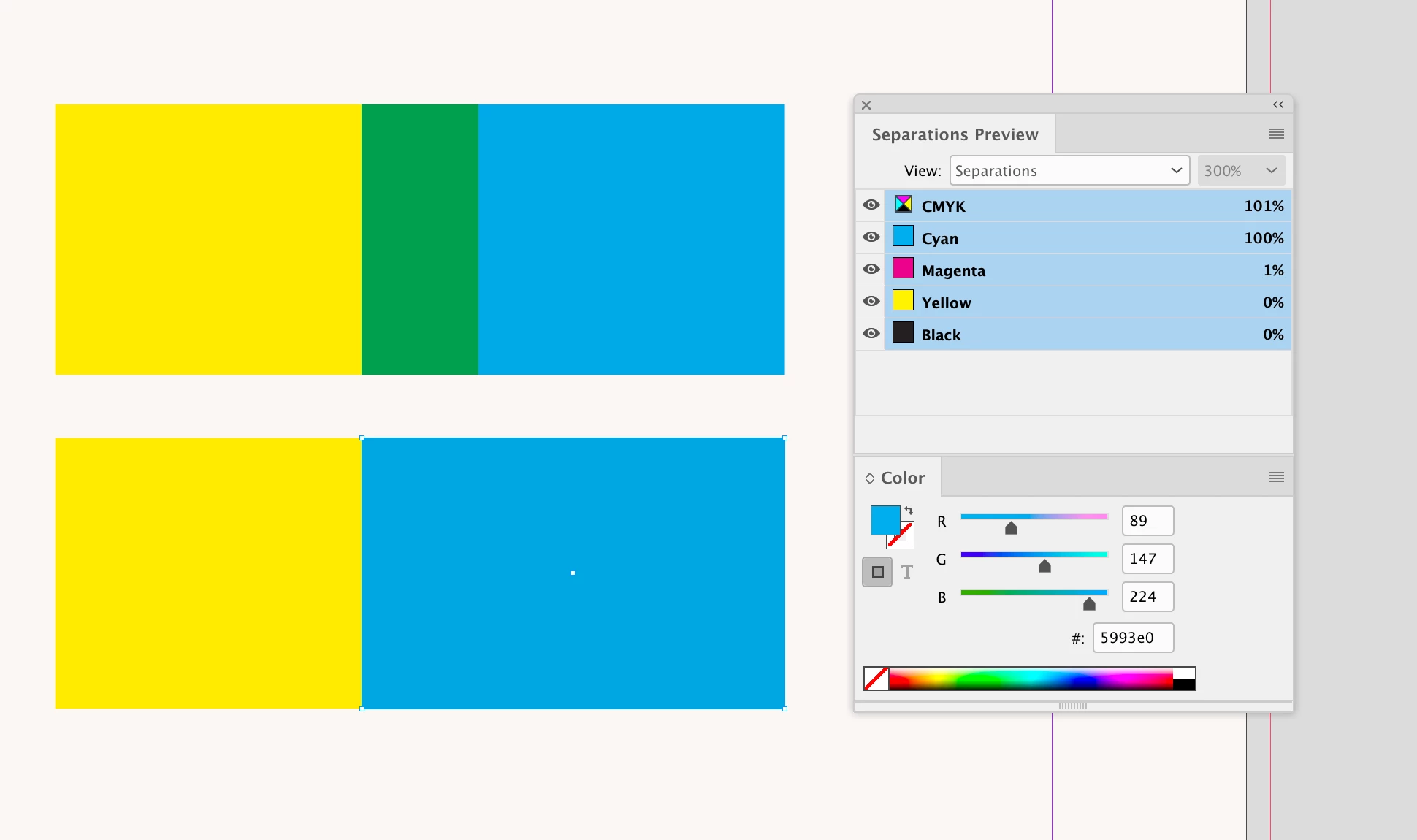Hide the Cyan separation plate
Viewport: 1417px width, 840px height.
871,237
